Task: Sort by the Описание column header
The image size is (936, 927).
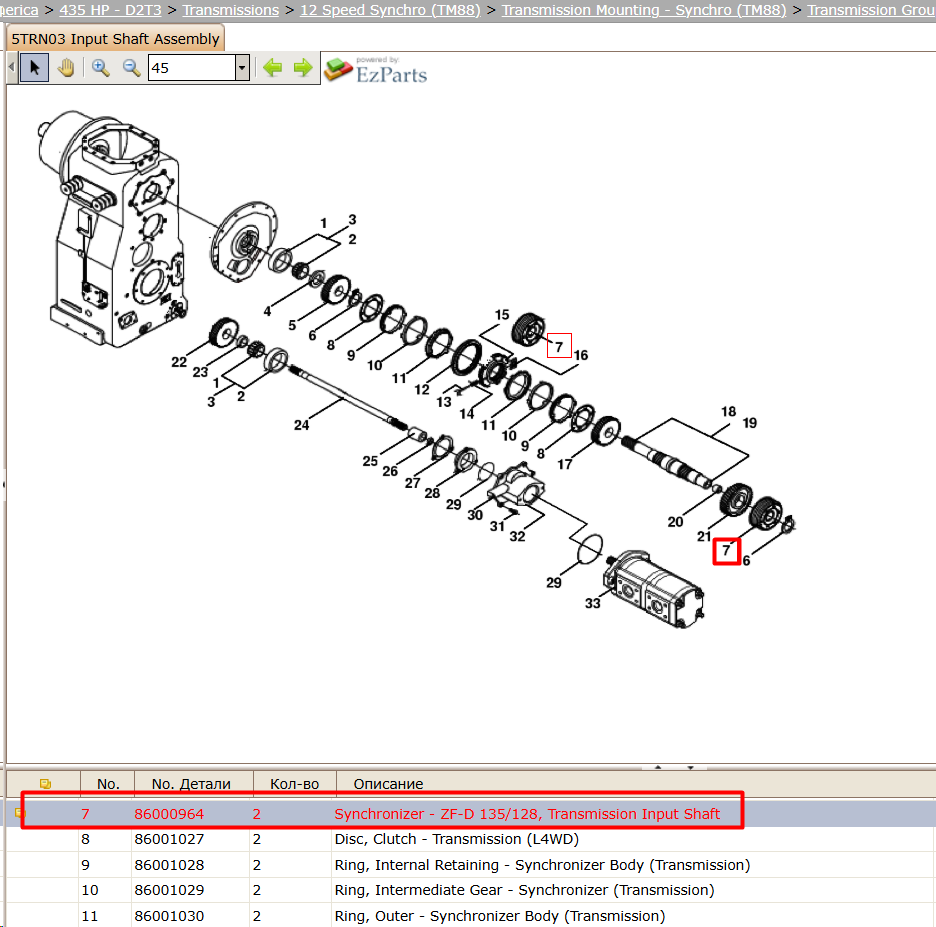Action: point(389,784)
